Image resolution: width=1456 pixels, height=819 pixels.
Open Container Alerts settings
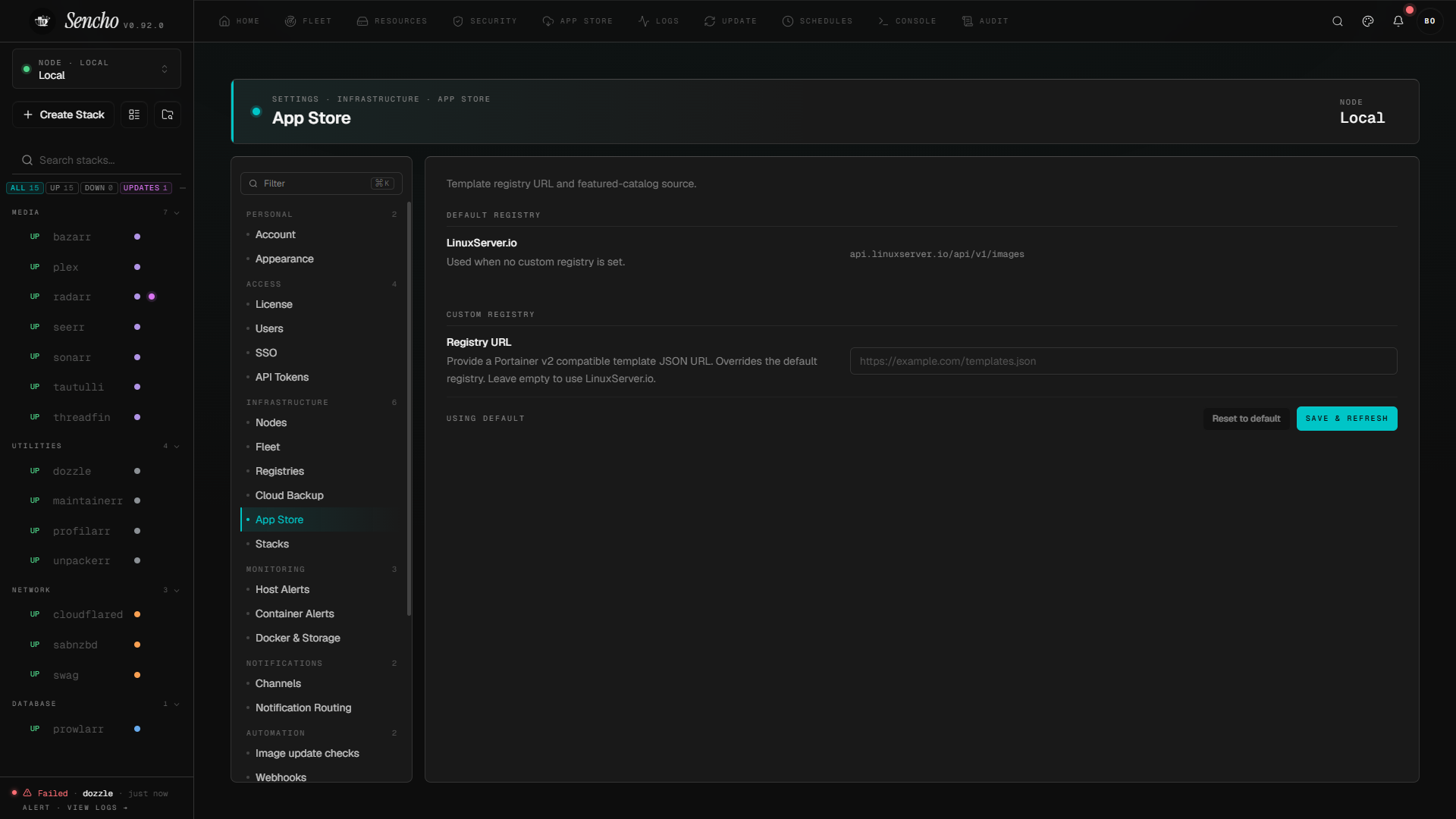pyautogui.click(x=322, y=614)
